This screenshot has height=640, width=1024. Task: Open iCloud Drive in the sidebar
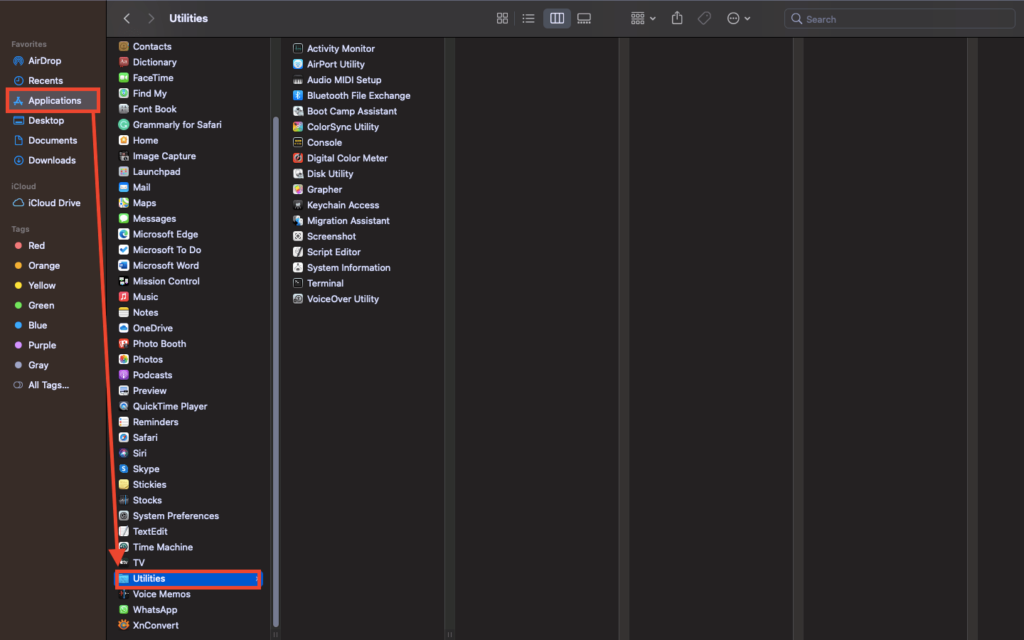click(54, 203)
